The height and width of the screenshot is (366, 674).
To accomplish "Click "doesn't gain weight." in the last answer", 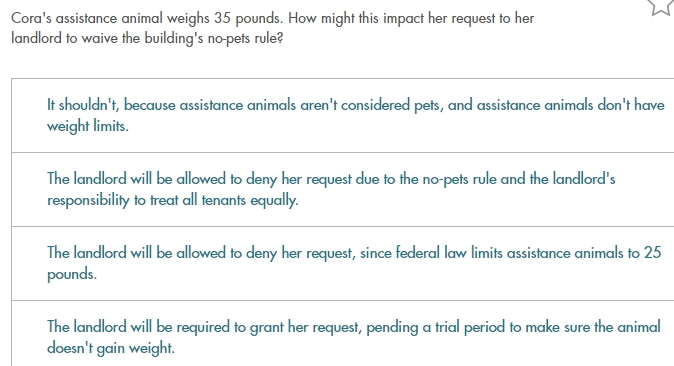I will pyautogui.click(x=111, y=348).
